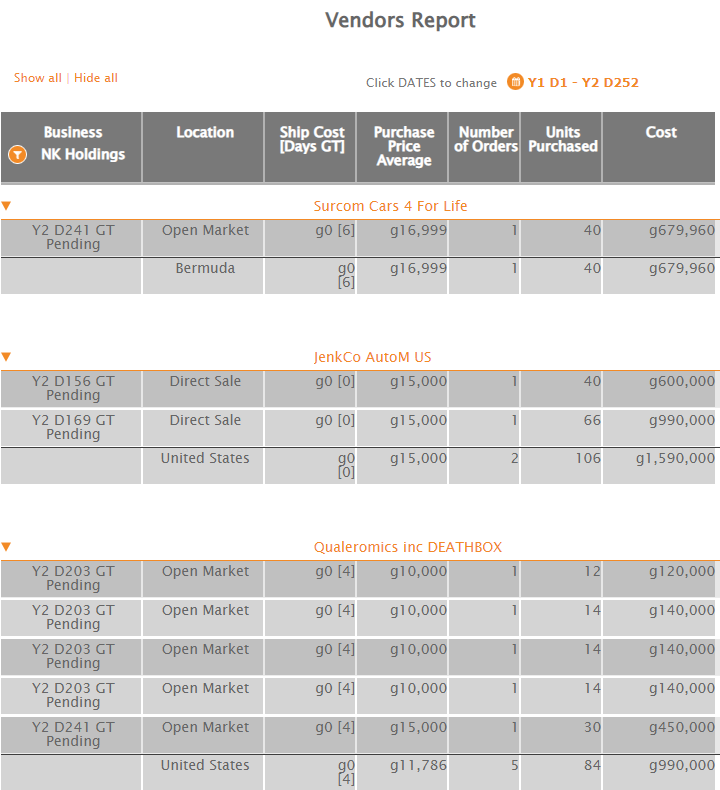Sort by Number of Orders header

[x=486, y=139]
